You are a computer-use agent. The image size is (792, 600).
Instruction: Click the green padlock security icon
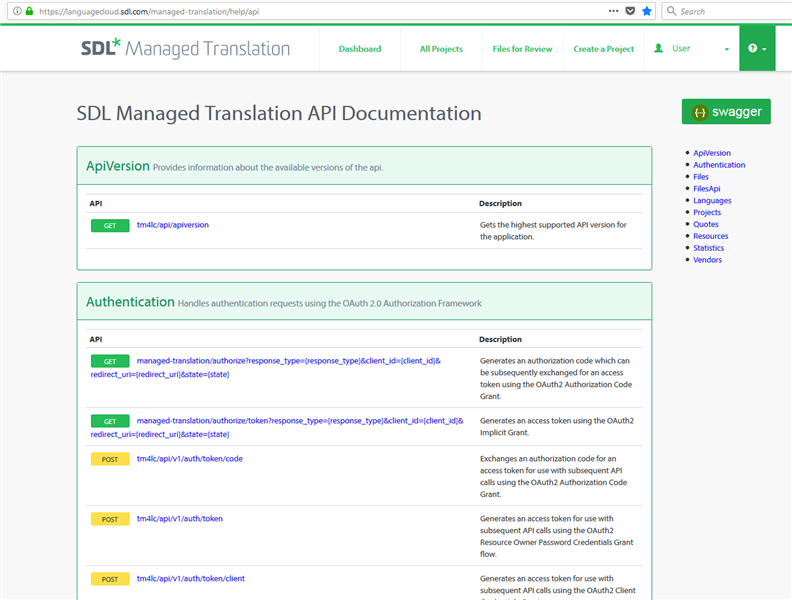pyautogui.click(x=29, y=11)
